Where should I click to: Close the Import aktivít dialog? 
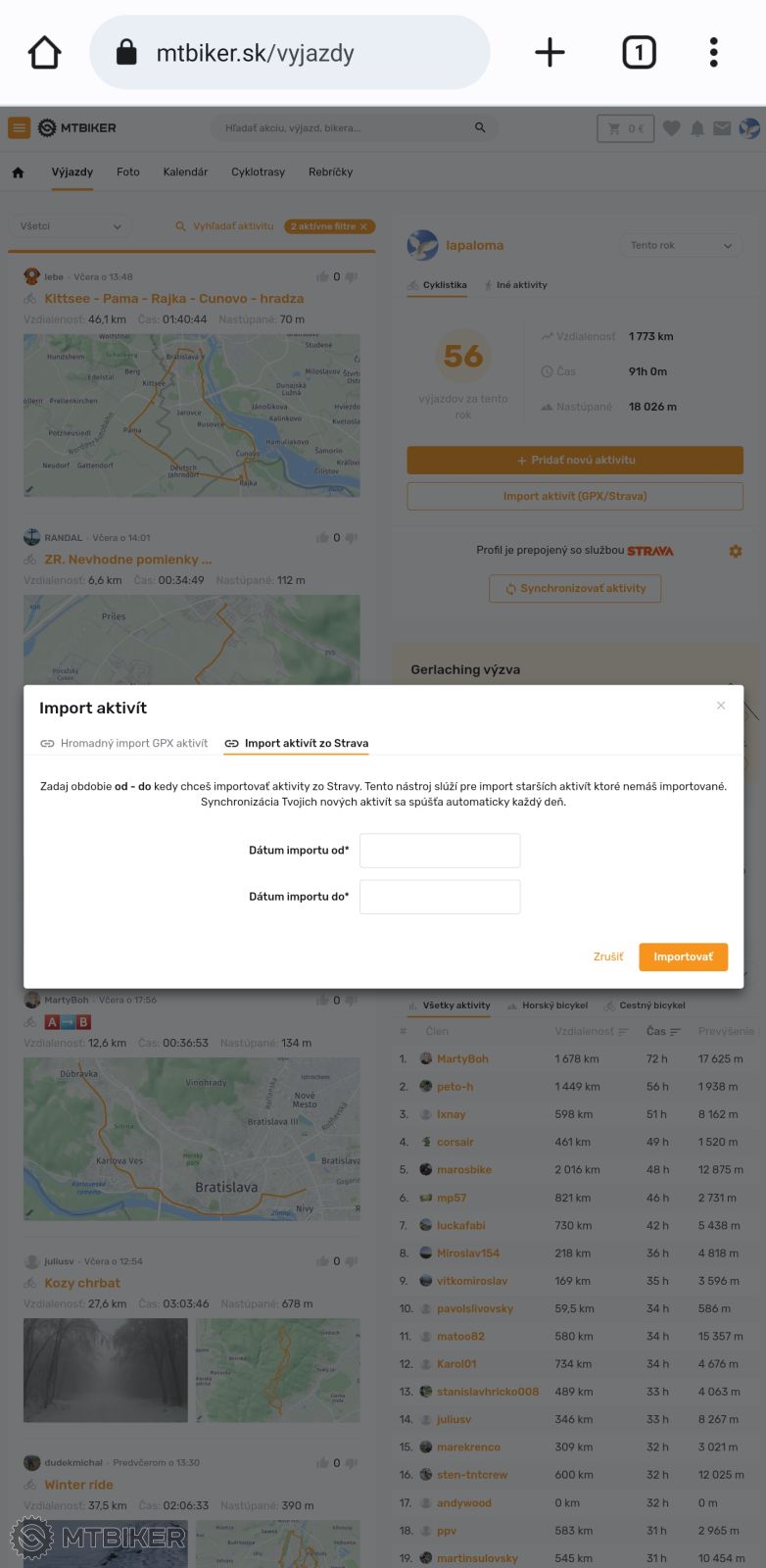[x=721, y=706]
